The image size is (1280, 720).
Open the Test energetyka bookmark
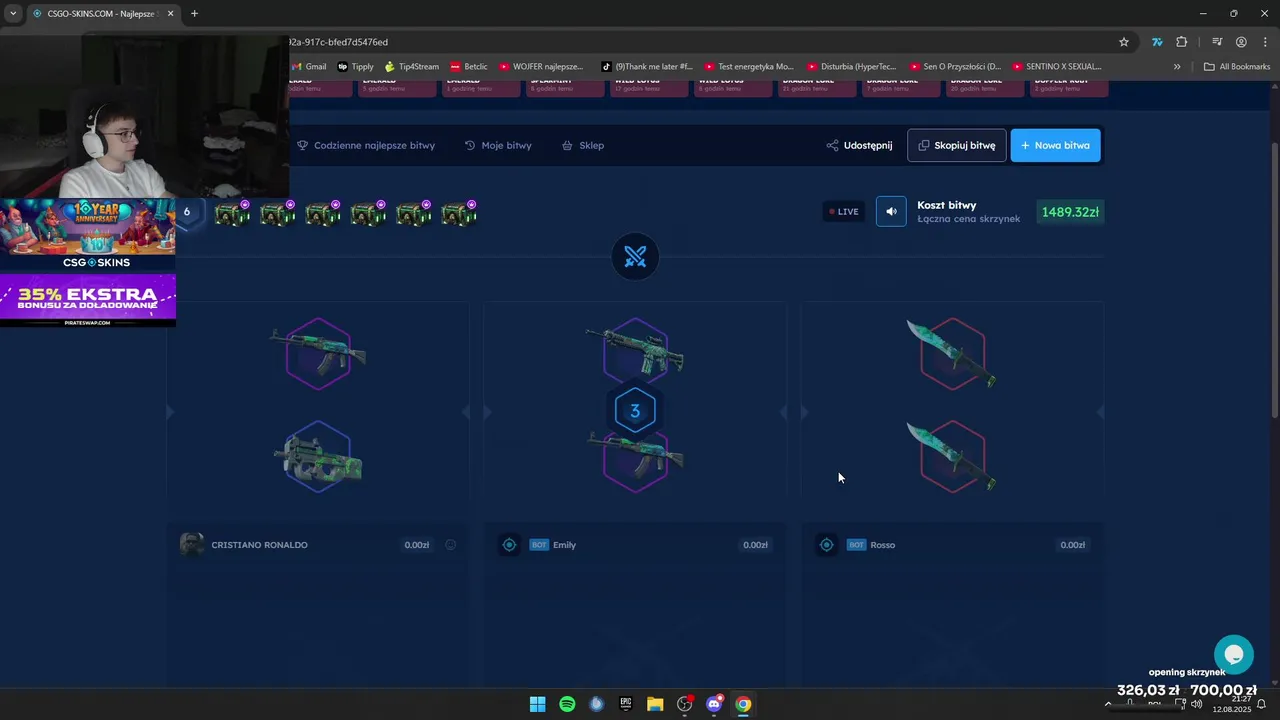pyautogui.click(x=749, y=67)
